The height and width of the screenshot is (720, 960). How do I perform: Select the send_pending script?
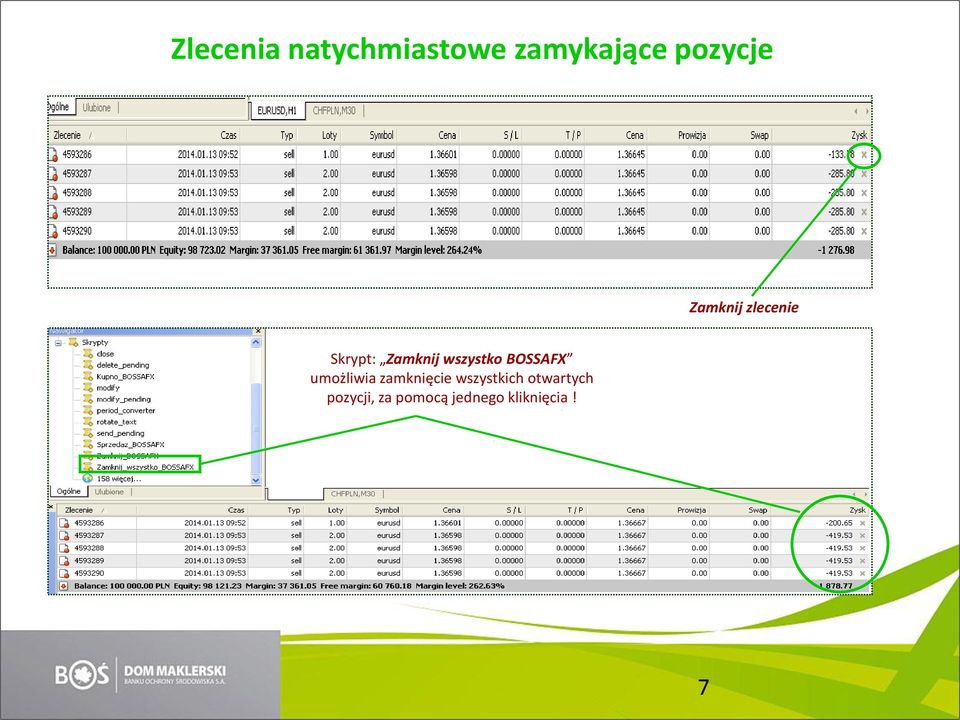[120, 433]
